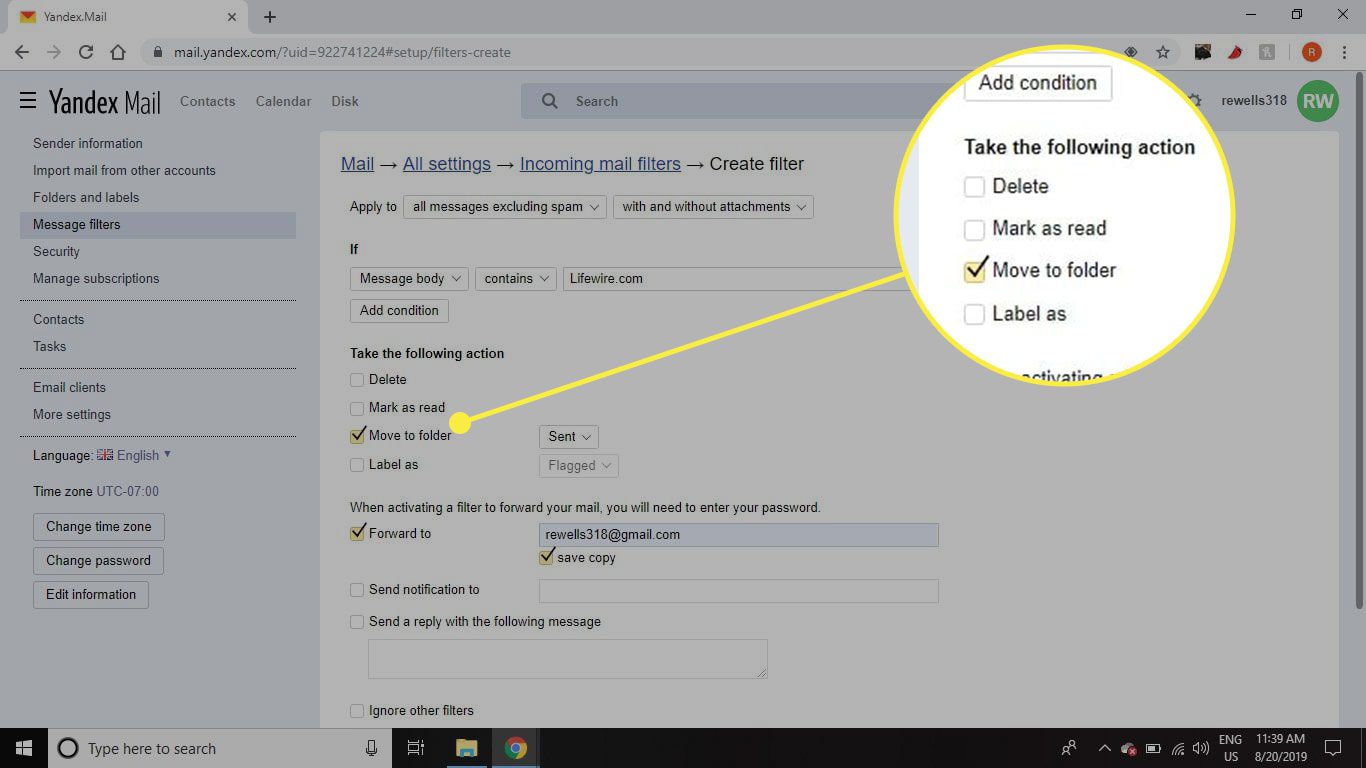Open the RW account avatar
Image resolution: width=1366 pixels, height=768 pixels.
pyautogui.click(x=1318, y=101)
